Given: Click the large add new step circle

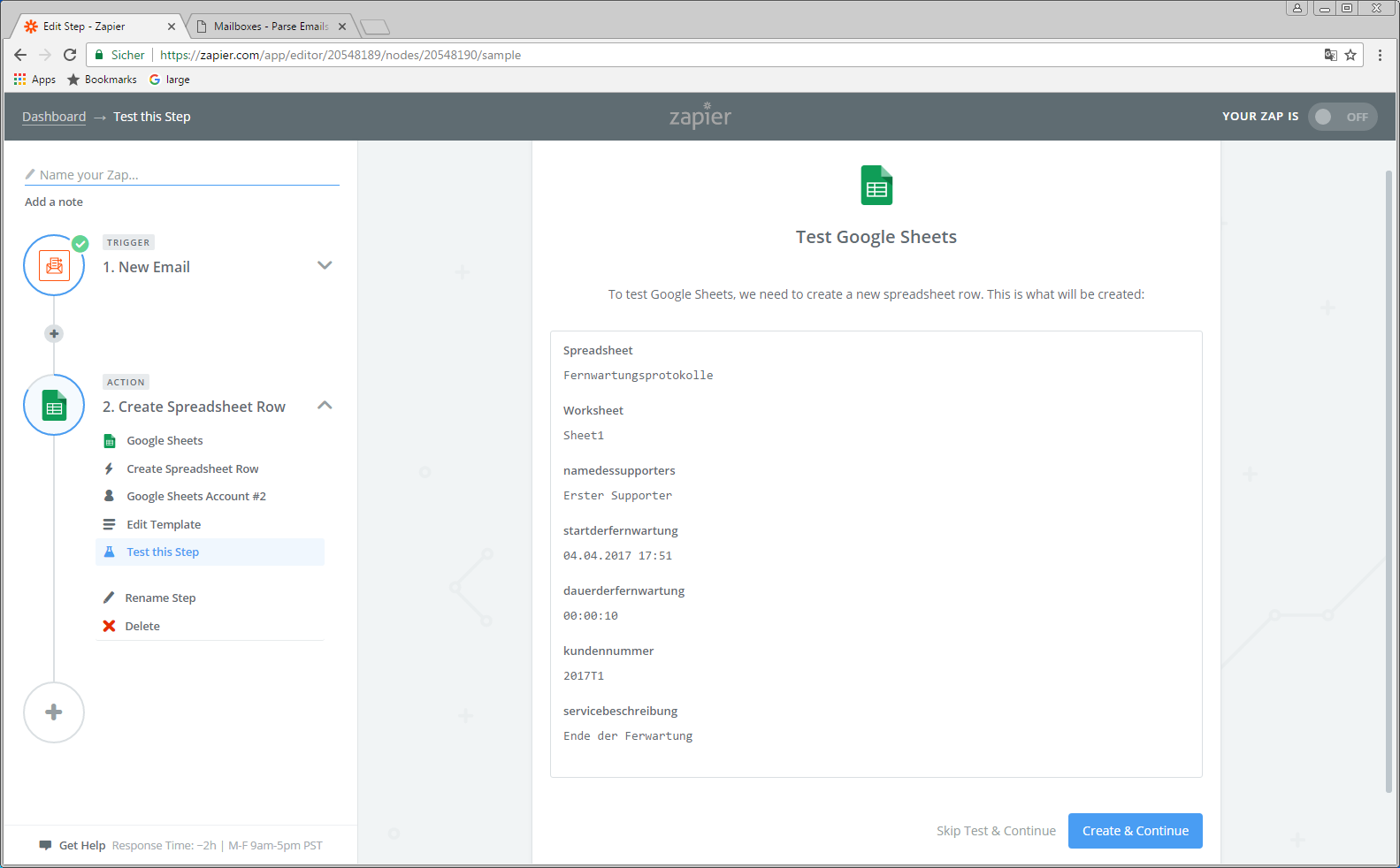Looking at the screenshot, I should (x=54, y=712).
